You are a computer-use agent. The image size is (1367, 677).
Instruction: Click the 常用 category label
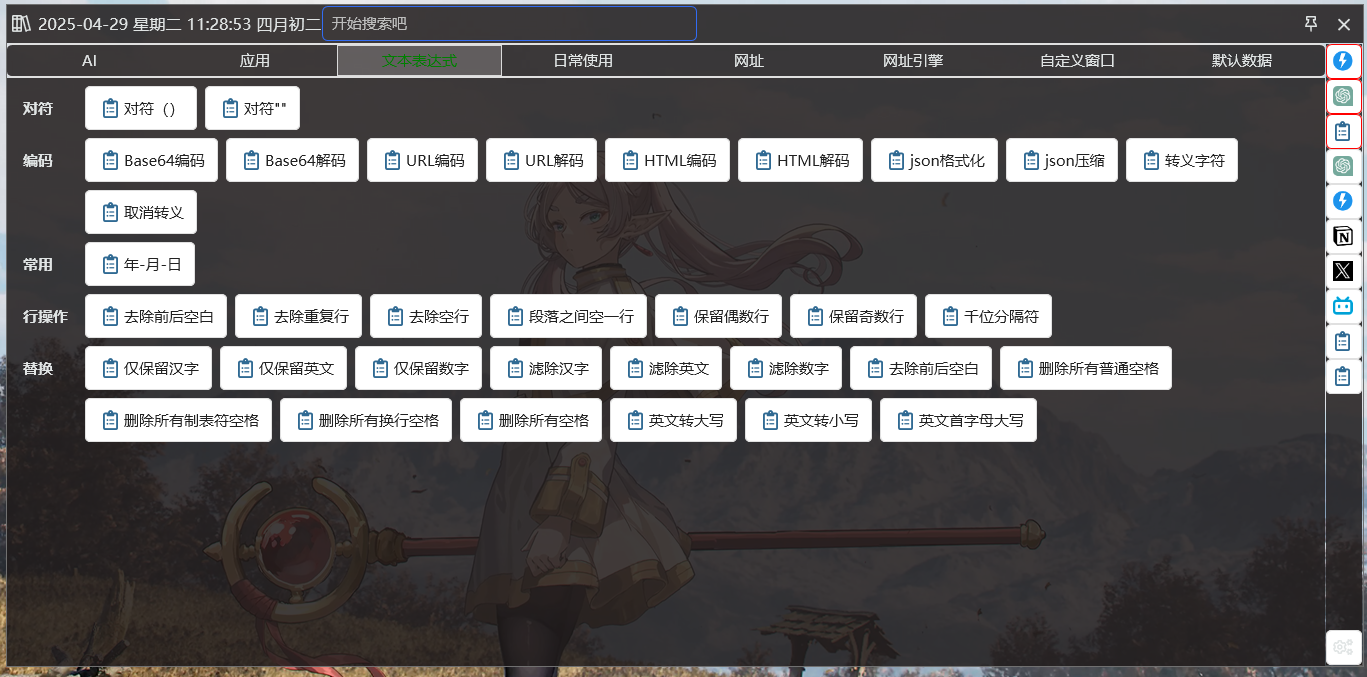[x=38, y=264]
